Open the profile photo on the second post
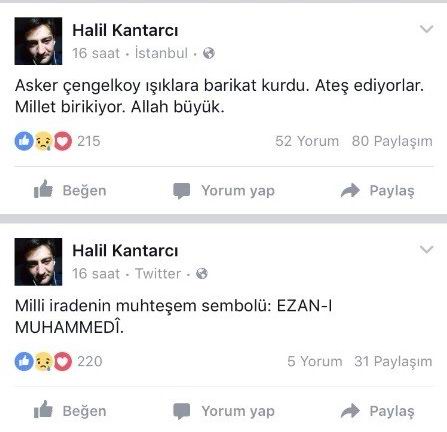The image size is (447, 432). pos(38,262)
